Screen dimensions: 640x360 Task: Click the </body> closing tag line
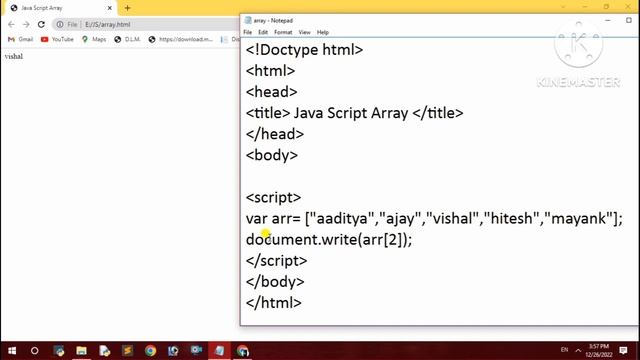(x=275, y=282)
